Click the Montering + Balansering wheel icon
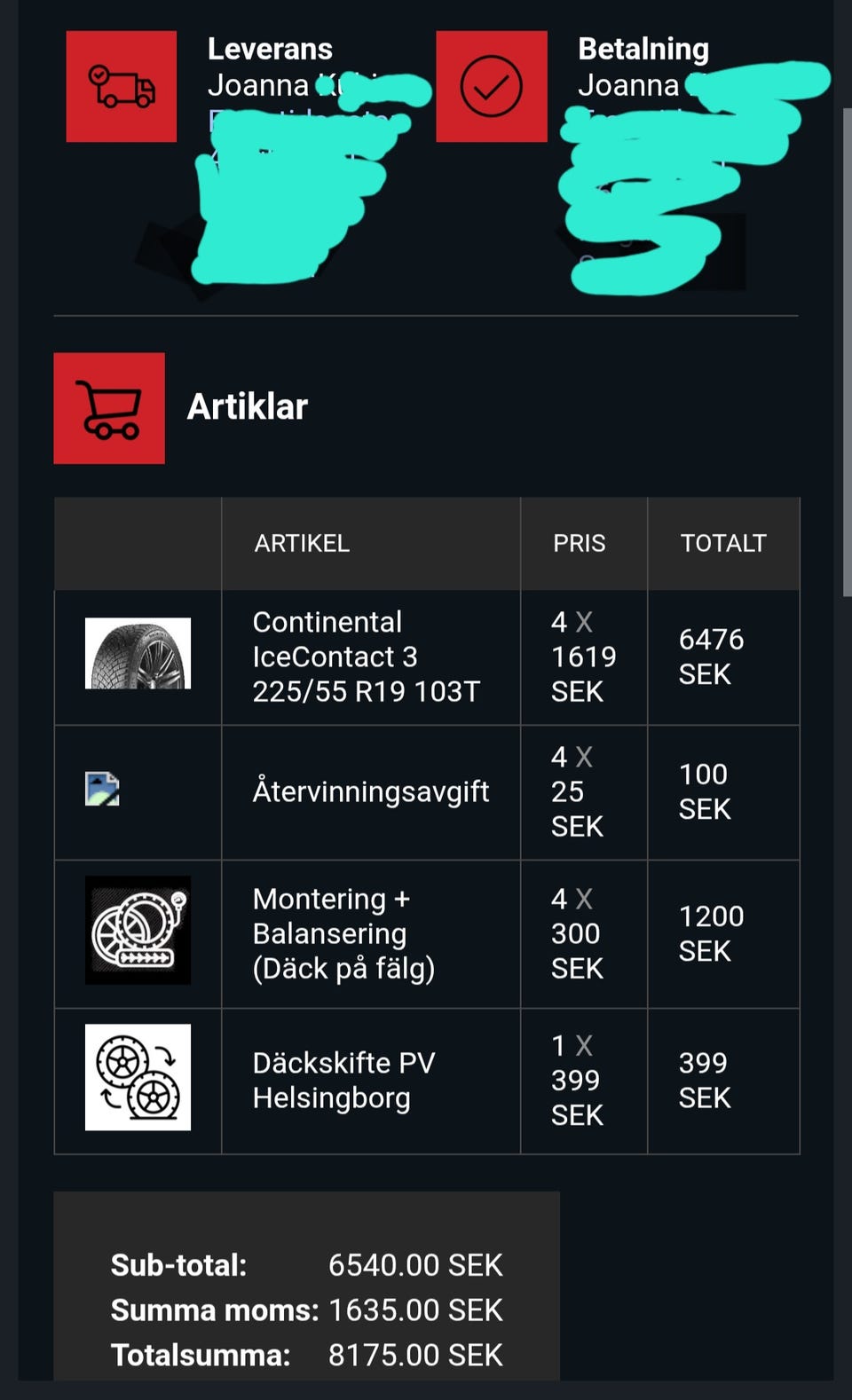 click(138, 930)
